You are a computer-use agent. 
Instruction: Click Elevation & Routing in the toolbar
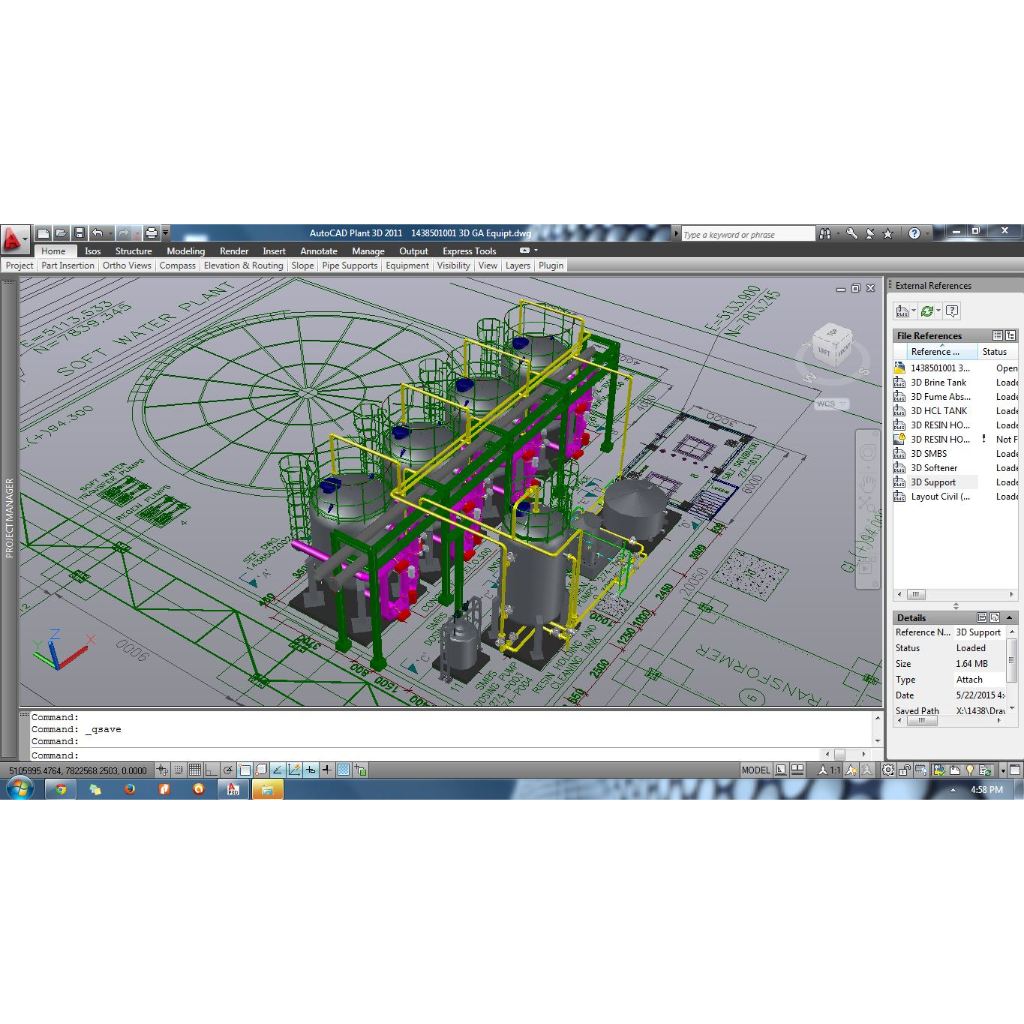(x=243, y=265)
